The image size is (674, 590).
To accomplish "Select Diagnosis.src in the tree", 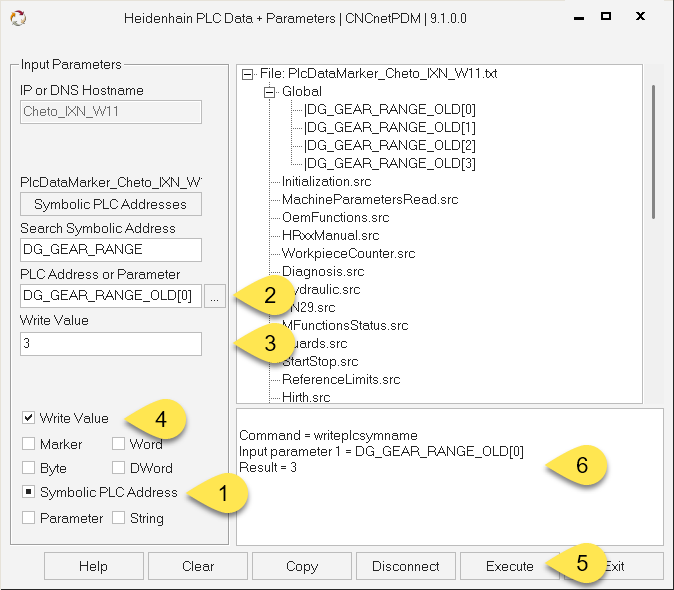I will click(x=323, y=272).
